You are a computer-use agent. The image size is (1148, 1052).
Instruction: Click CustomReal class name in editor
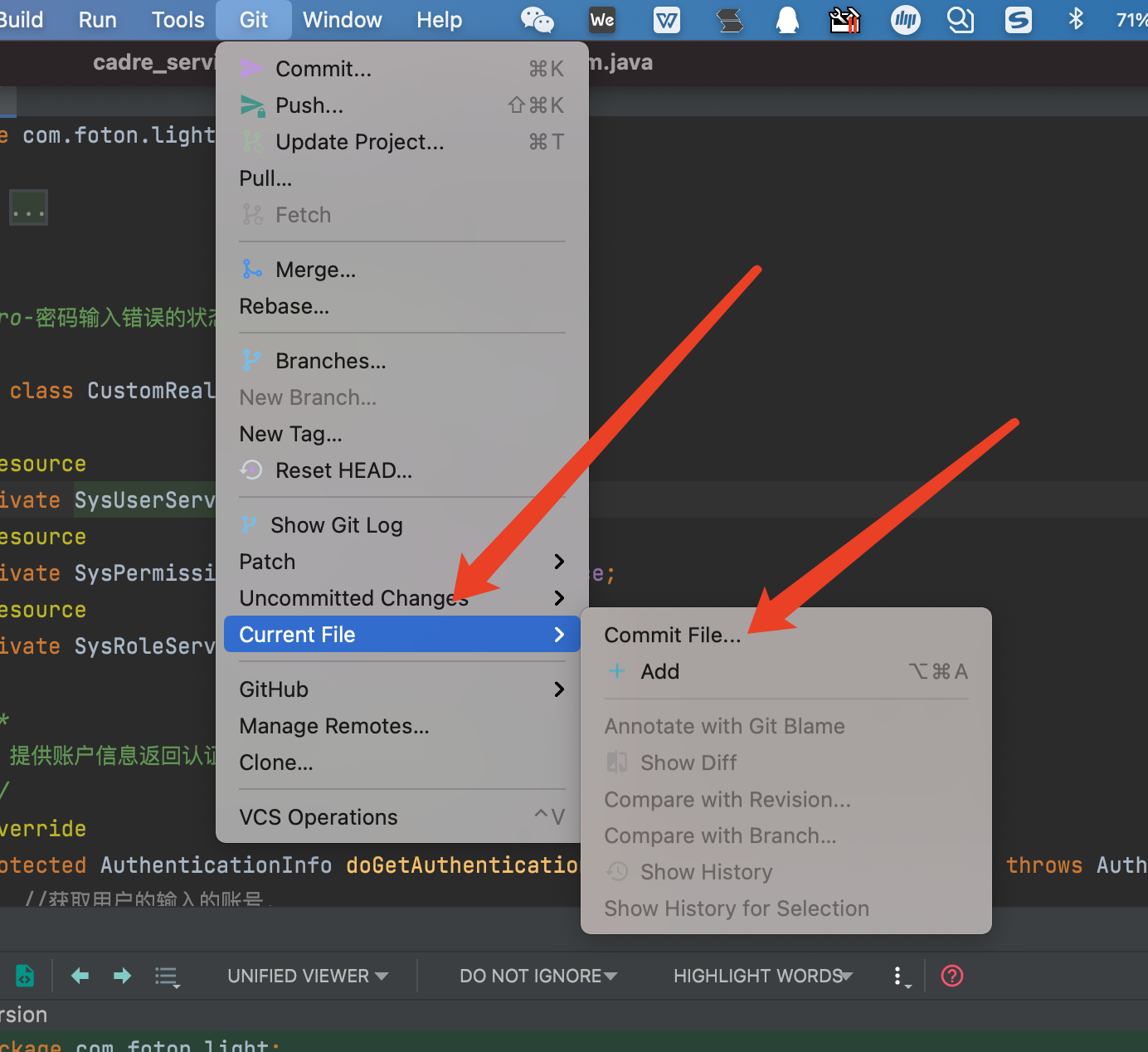coord(151,390)
